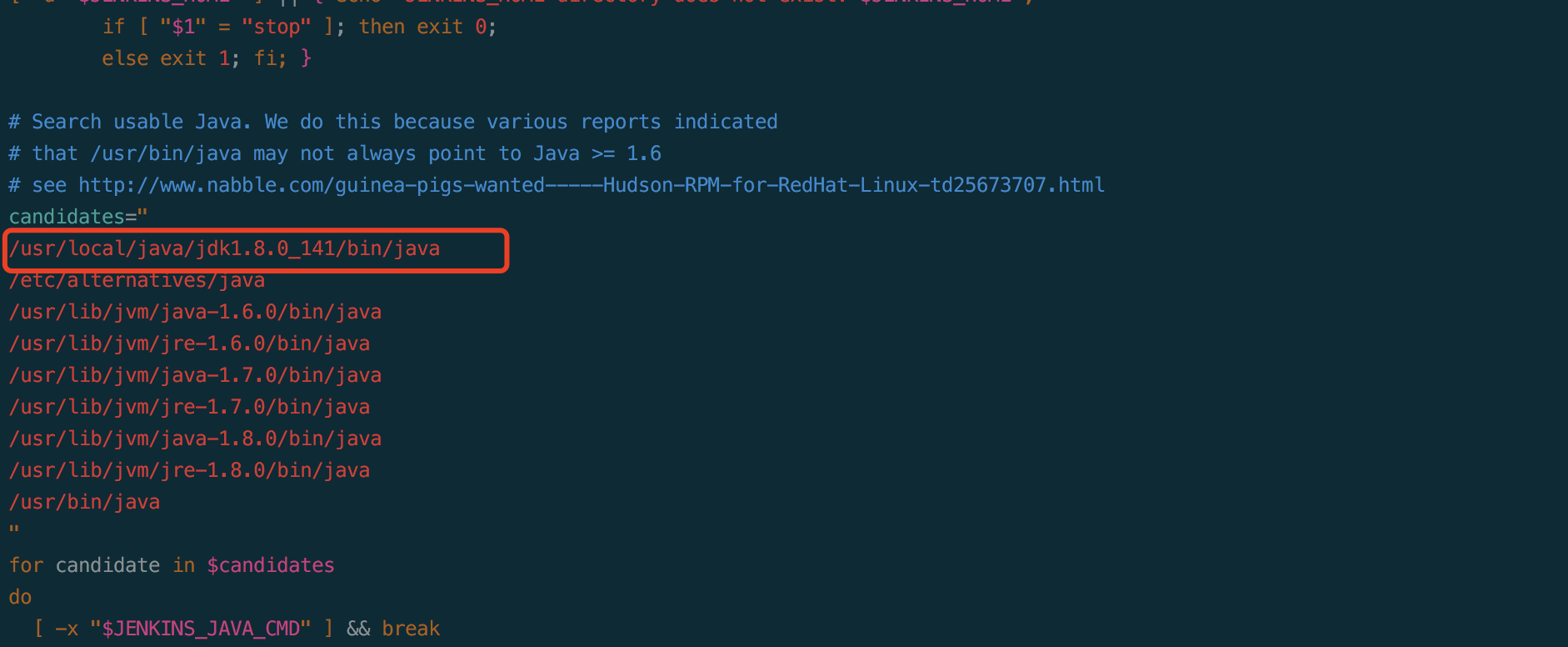Click the "$JENKINS_JAVA_CMD" string
Image resolution: width=1568 pixels, height=647 pixels.
(200, 629)
